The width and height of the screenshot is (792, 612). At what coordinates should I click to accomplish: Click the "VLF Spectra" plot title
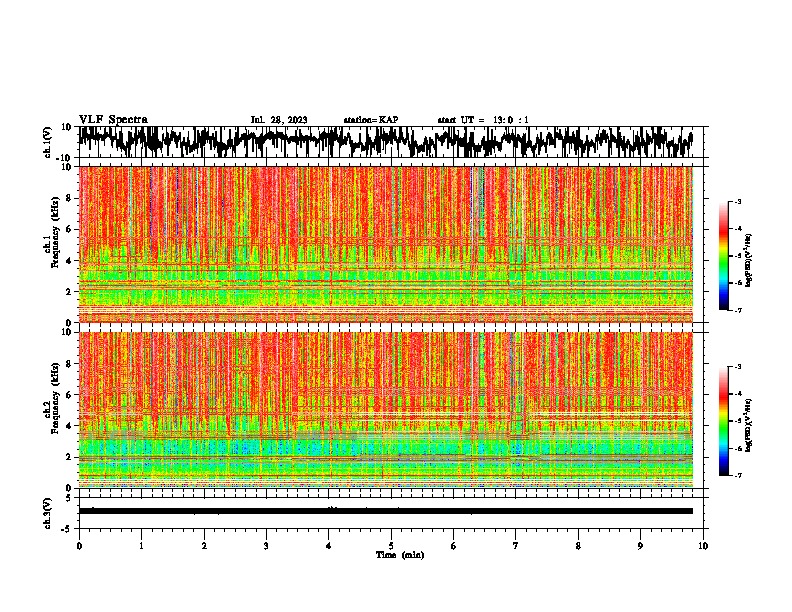click(113, 120)
